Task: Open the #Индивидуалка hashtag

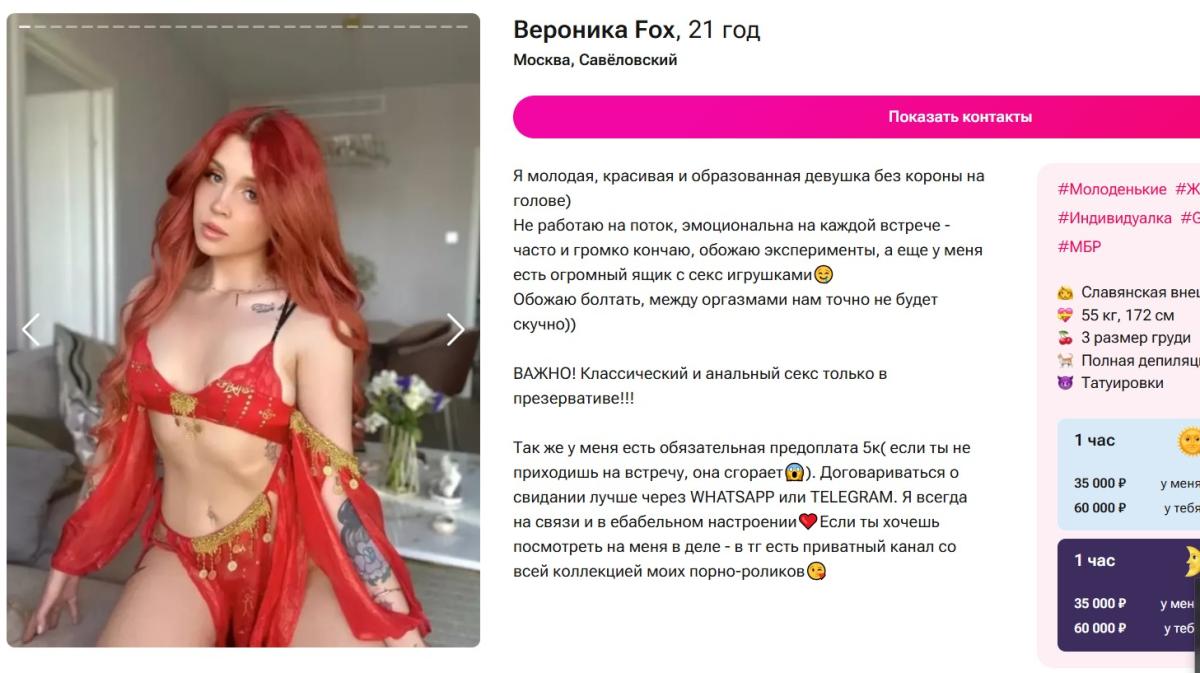Action: [1114, 218]
